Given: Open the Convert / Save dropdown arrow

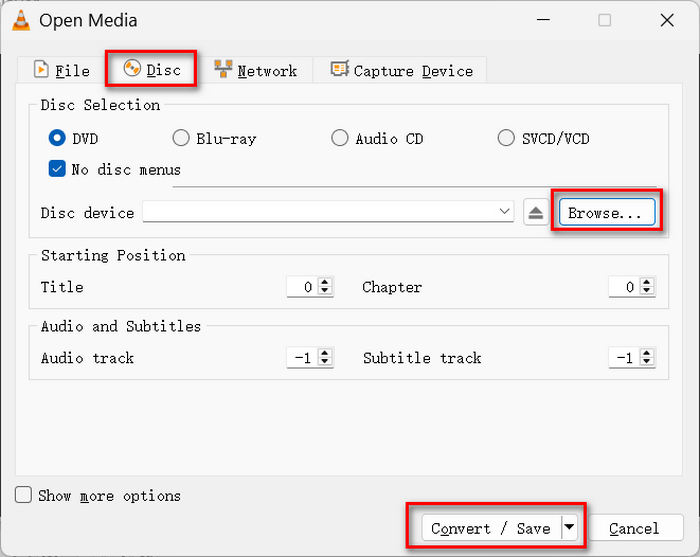Looking at the screenshot, I should [569, 528].
